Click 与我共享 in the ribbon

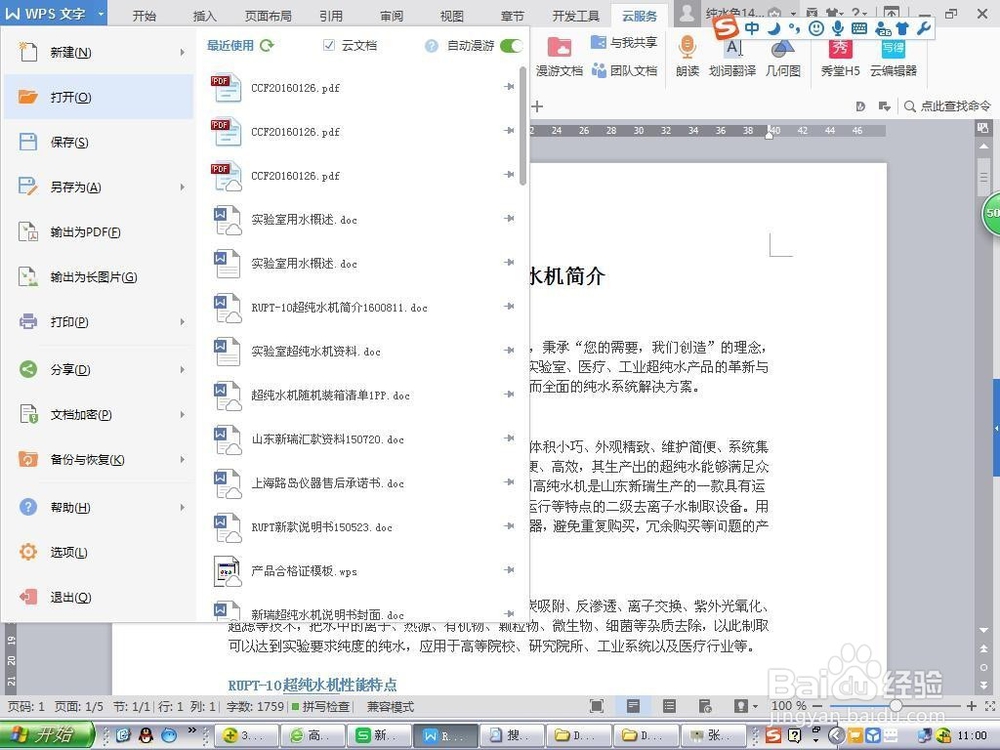click(625, 43)
